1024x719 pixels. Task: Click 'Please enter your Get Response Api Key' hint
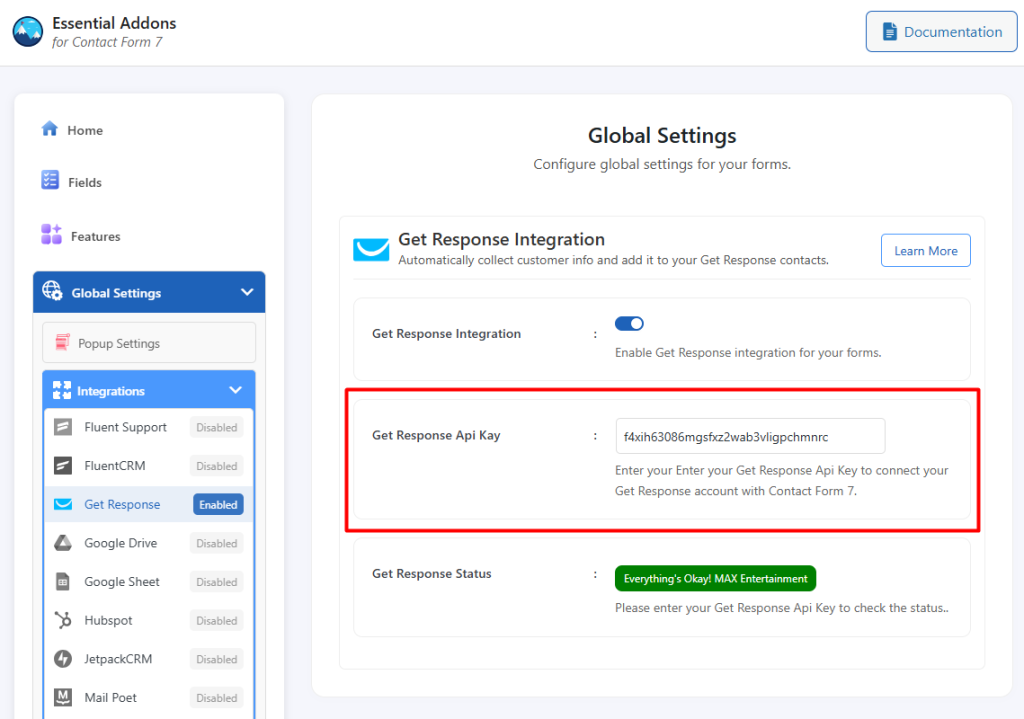(782, 608)
